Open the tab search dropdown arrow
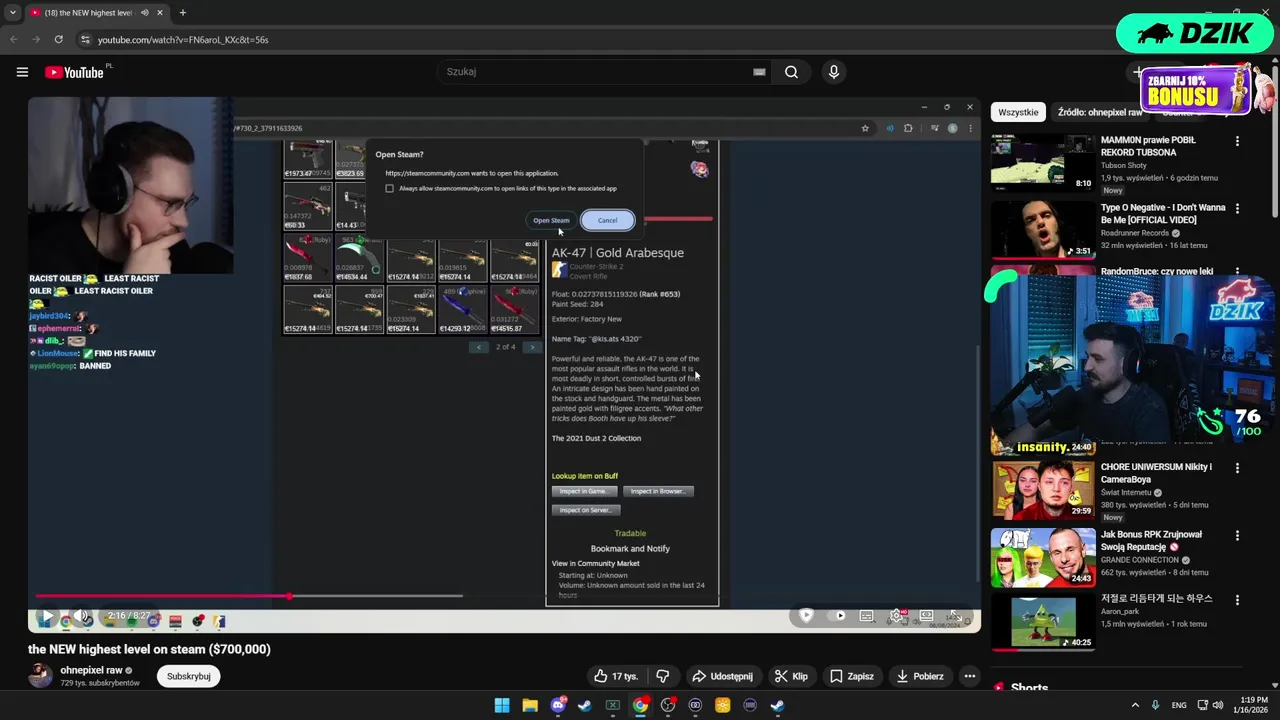This screenshot has width=1280, height=720. (x=12, y=13)
